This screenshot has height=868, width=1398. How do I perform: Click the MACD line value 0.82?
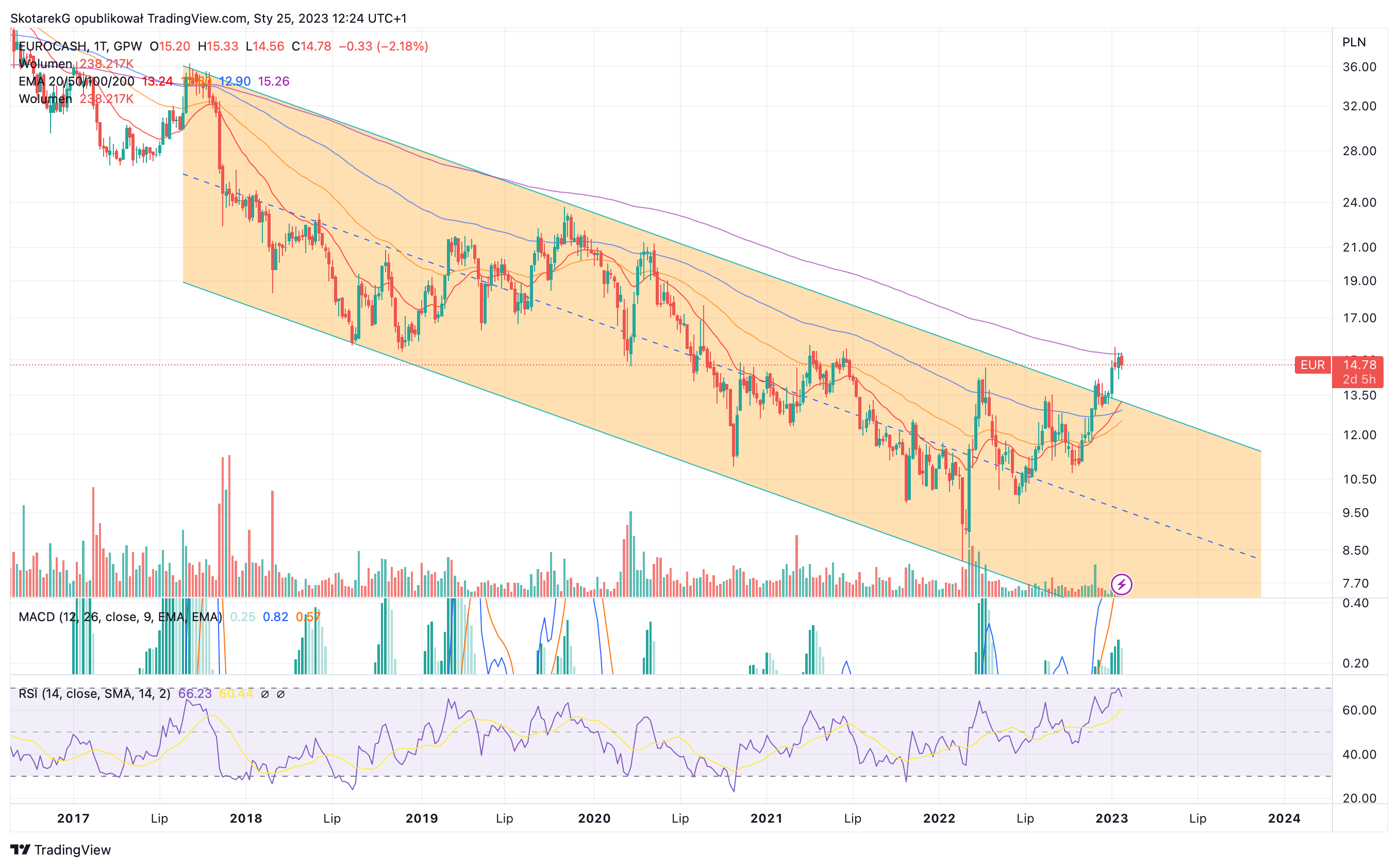(x=276, y=617)
